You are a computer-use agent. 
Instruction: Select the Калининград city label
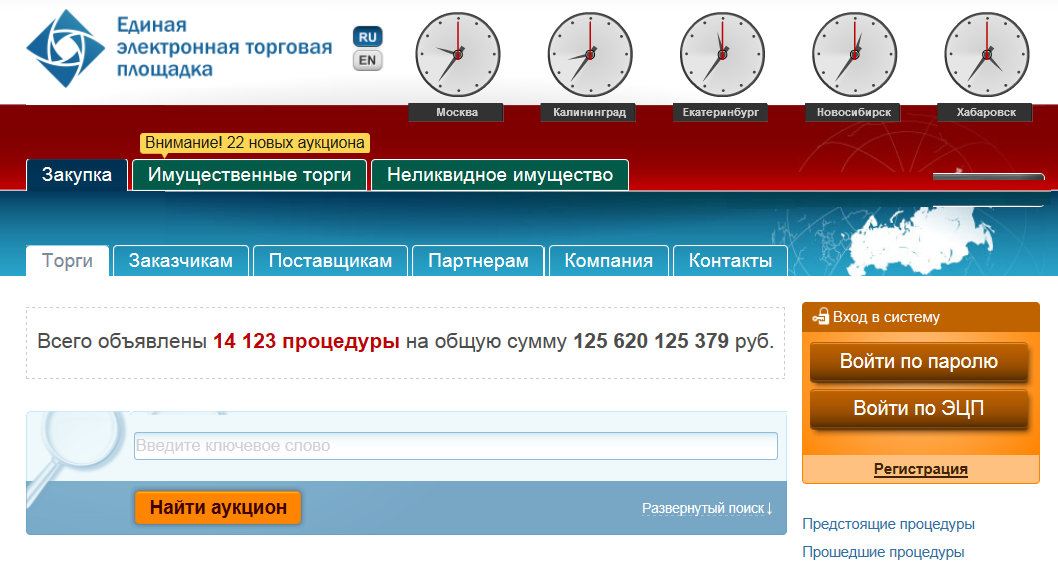(x=588, y=112)
